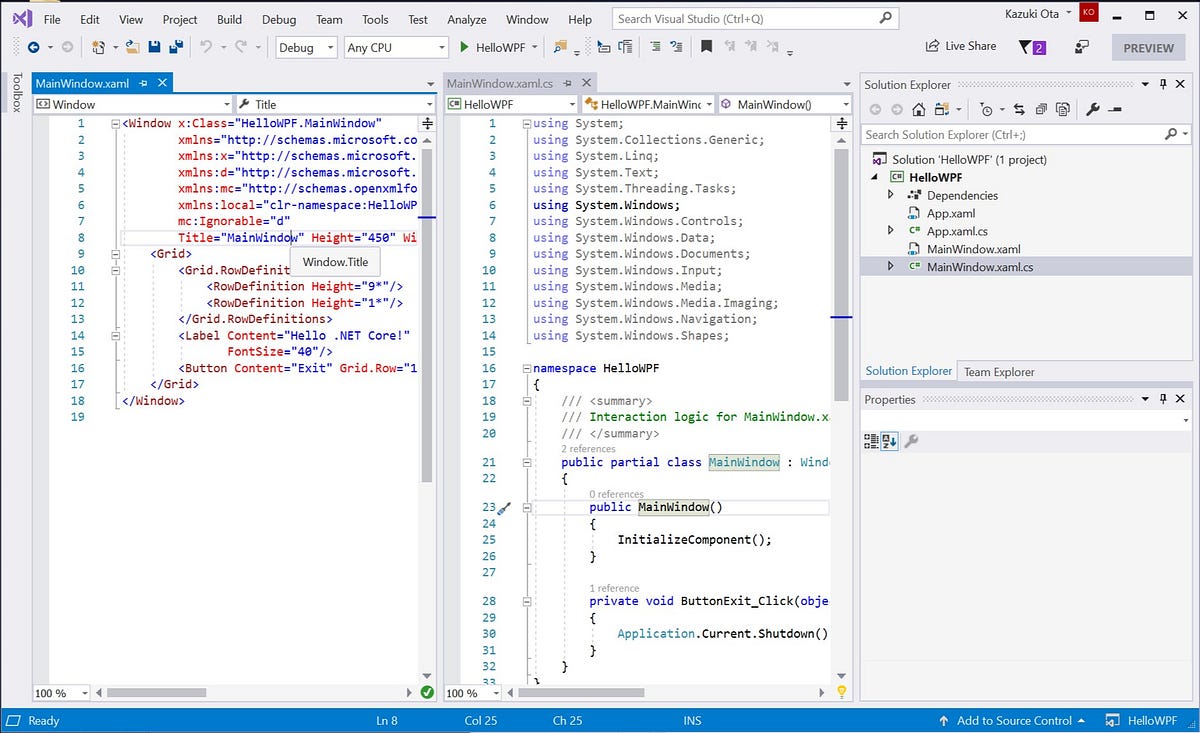
Task: Switch to the Team Explorer tab
Action: [x=998, y=371]
